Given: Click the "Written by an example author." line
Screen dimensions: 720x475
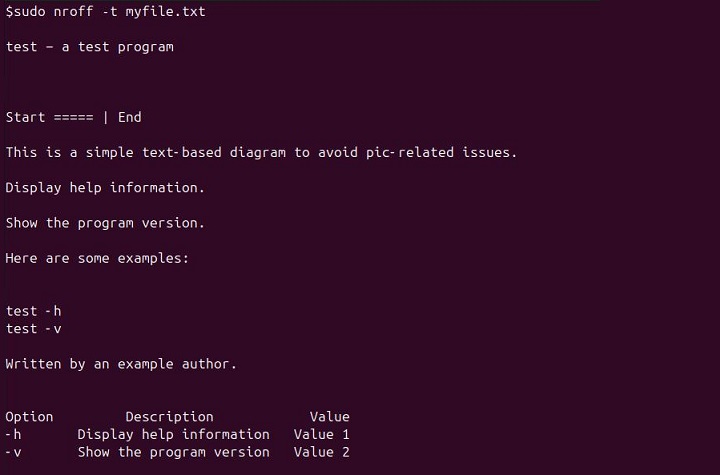Looking at the screenshot, I should (121, 364).
